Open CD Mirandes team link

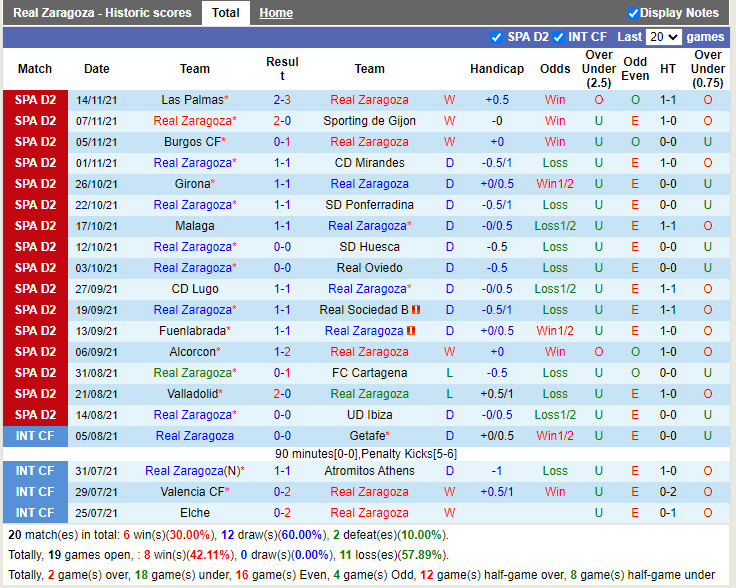[x=369, y=163]
